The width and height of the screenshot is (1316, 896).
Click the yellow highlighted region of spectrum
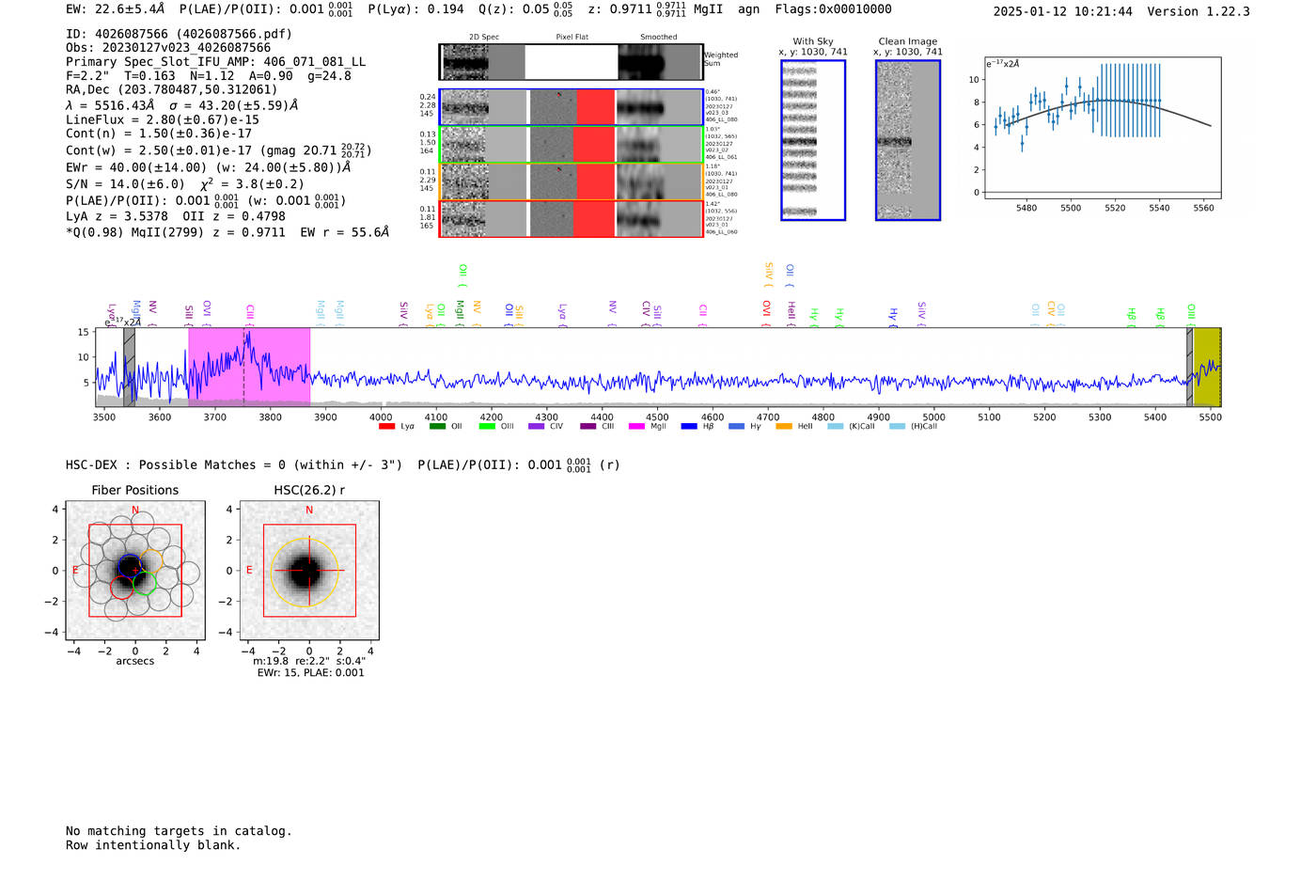pyautogui.click(x=1207, y=367)
